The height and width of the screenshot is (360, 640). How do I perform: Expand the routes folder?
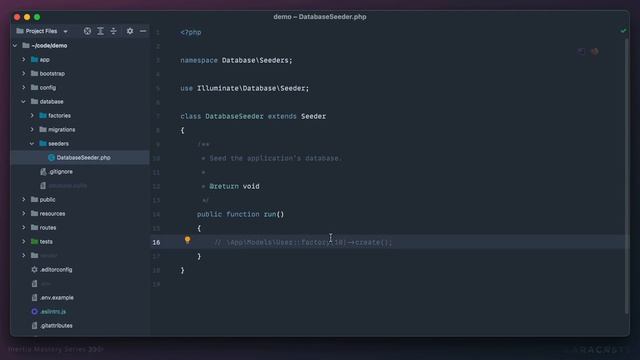coord(24,227)
